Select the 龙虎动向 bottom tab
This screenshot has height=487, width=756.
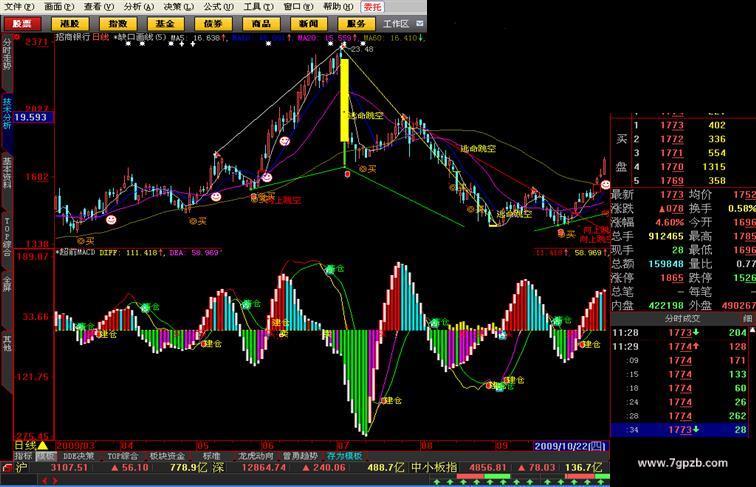256,456
